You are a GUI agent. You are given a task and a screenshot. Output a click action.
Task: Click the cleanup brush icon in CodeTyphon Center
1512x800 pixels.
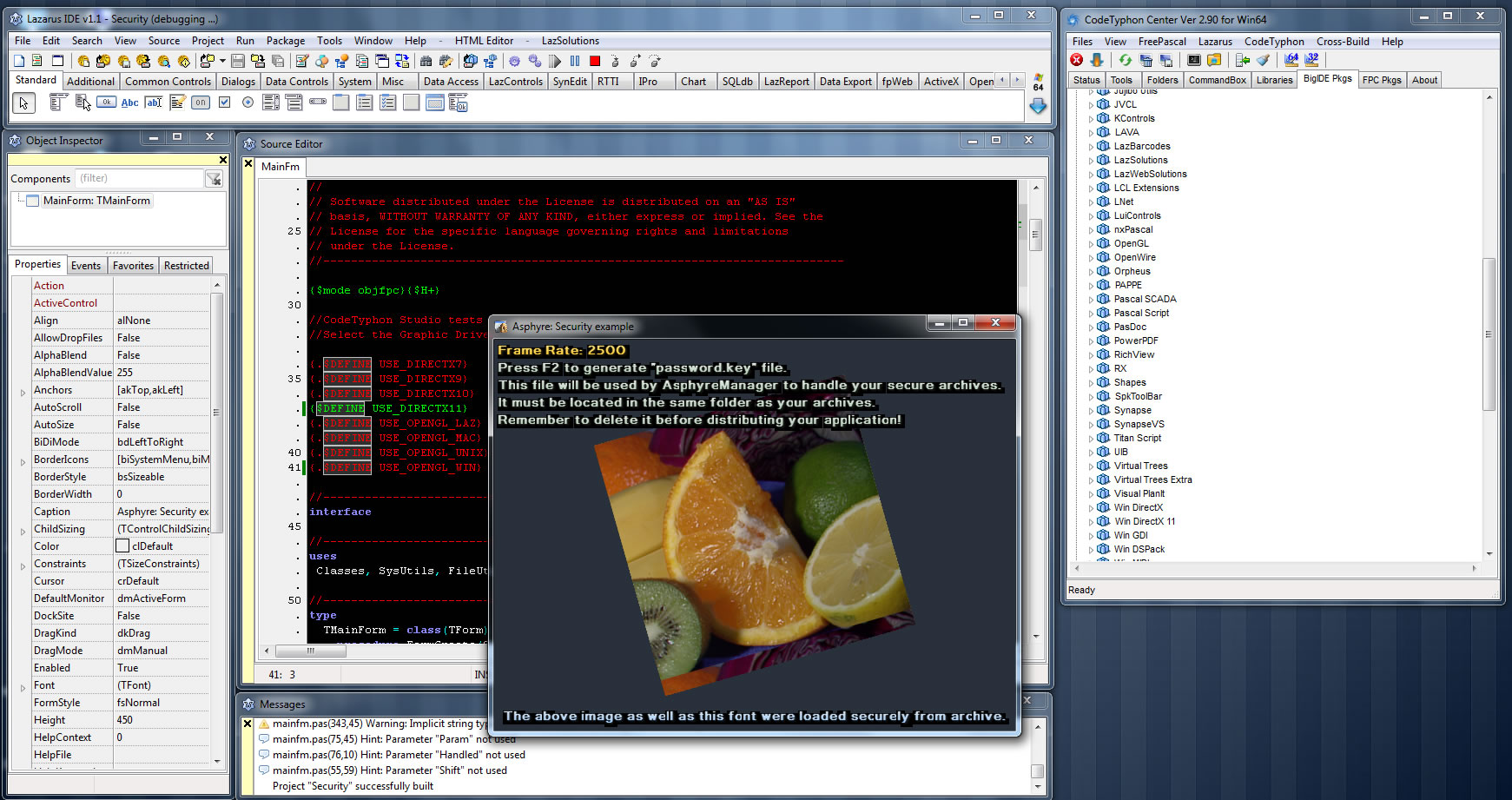(1264, 60)
